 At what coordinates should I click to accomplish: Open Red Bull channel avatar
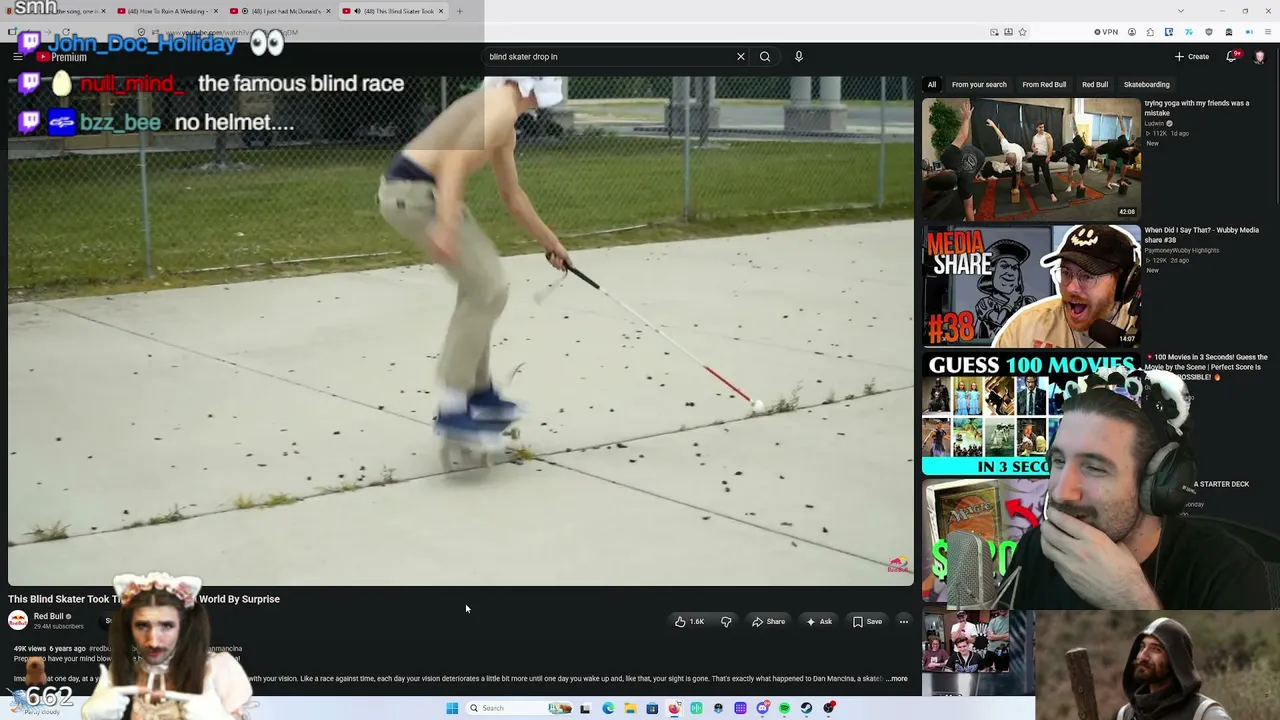click(x=18, y=621)
